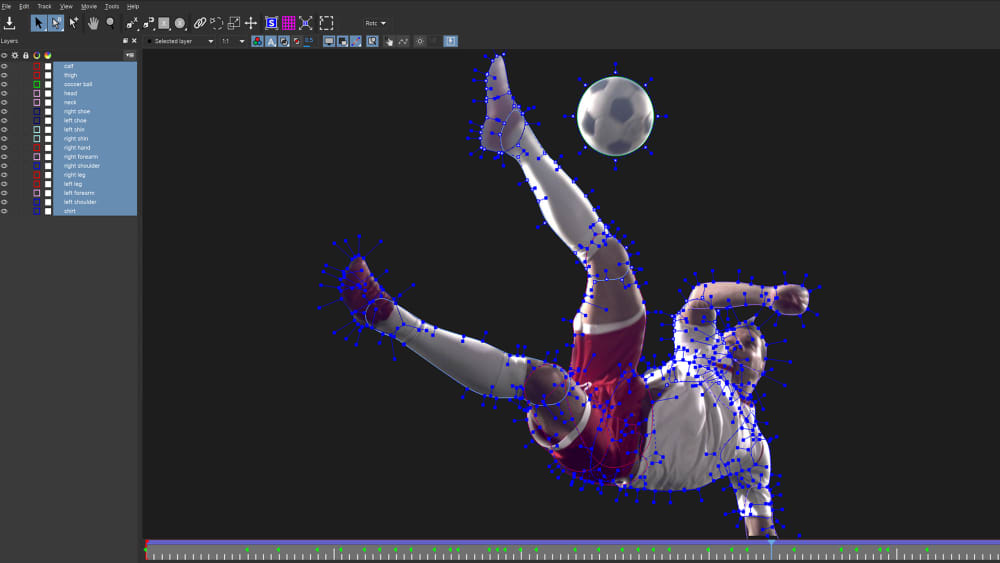The width and height of the screenshot is (1000, 563).
Task: Open the 1:1 zoom ratio dropdown
Action: click(x=233, y=41)
